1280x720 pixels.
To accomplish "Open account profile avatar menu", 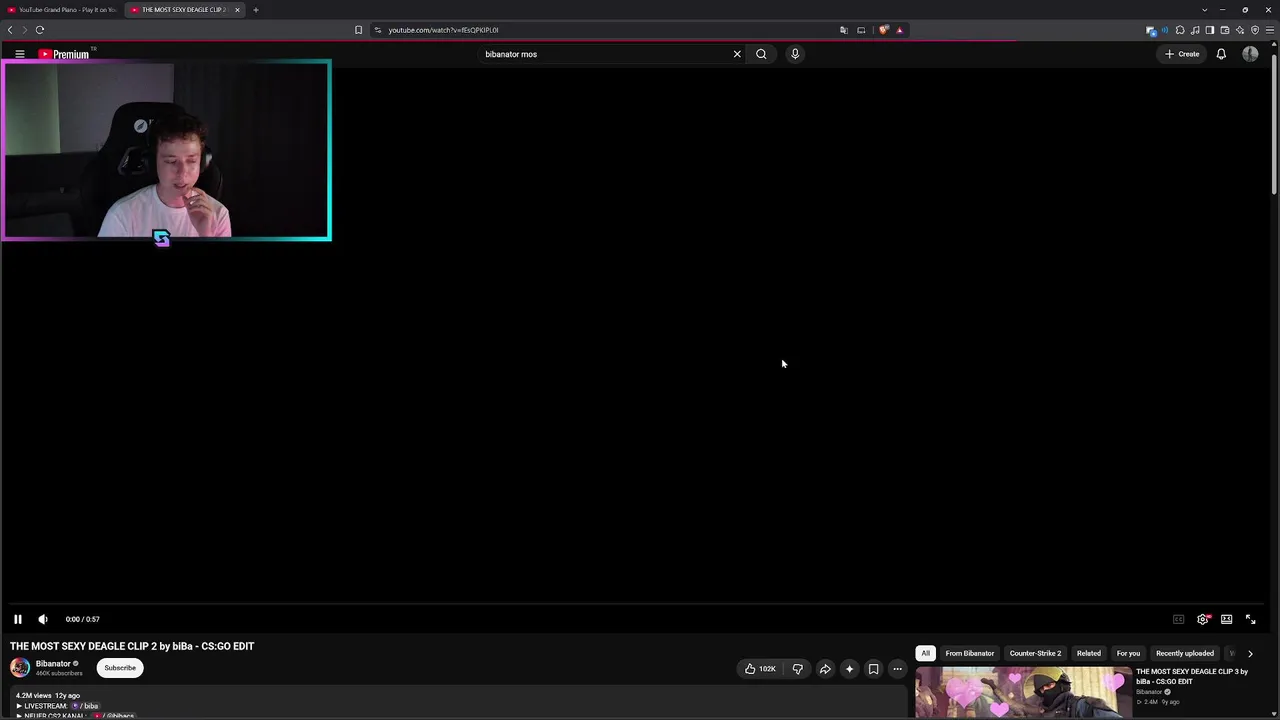I will click(x=1250, y=54).
